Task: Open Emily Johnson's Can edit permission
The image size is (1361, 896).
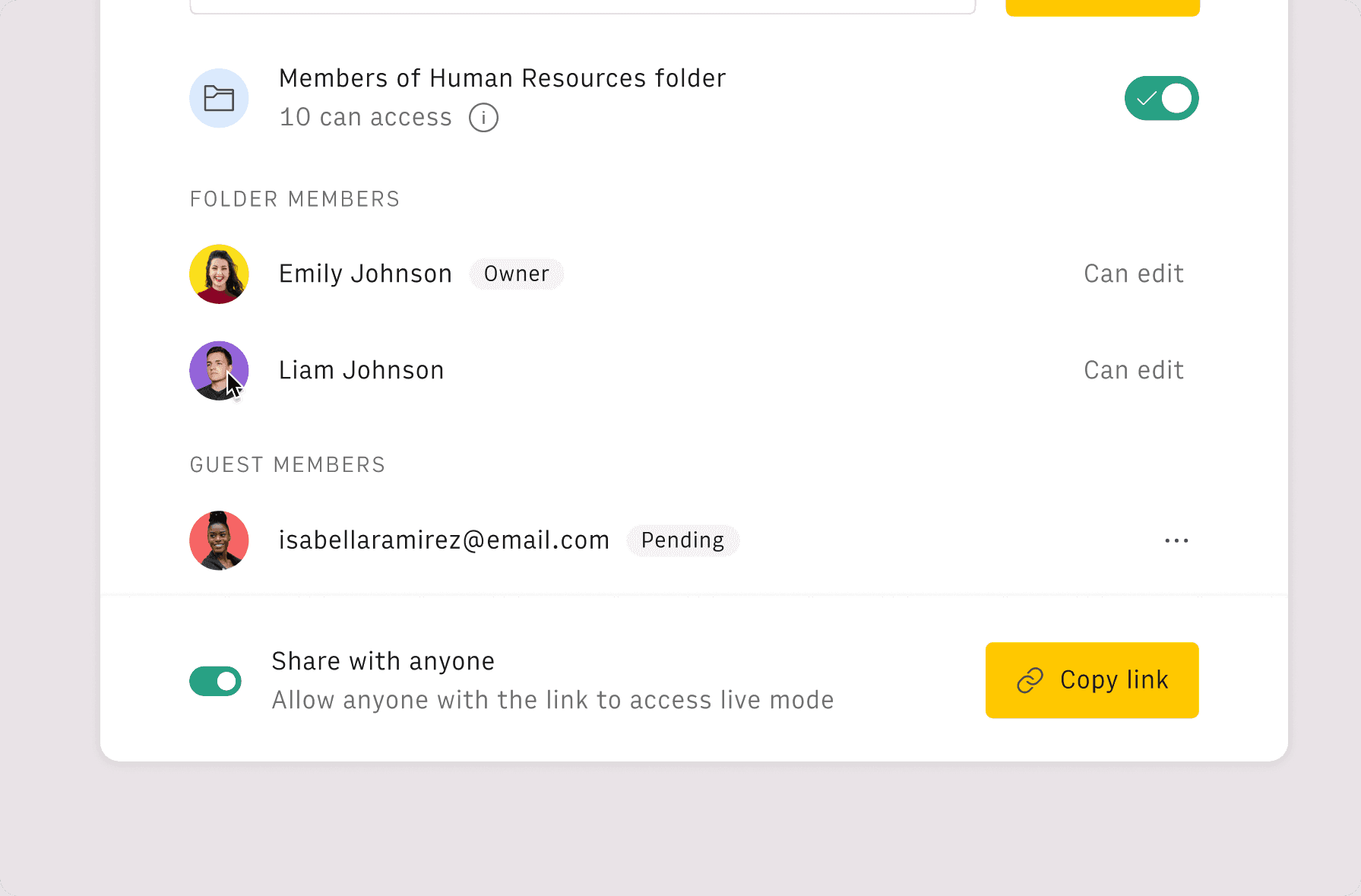Action: (1134, 274)
